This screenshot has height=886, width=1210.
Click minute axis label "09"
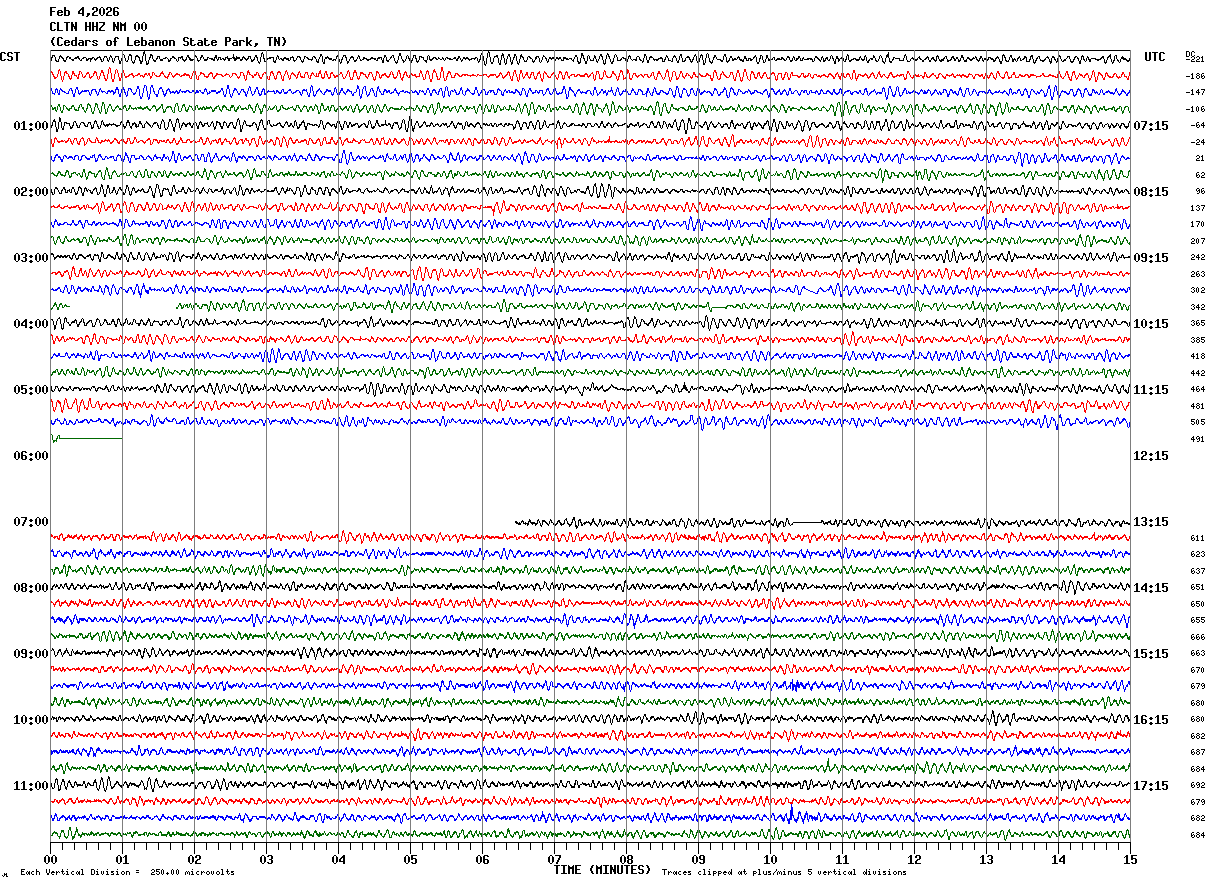click(698, 859)
